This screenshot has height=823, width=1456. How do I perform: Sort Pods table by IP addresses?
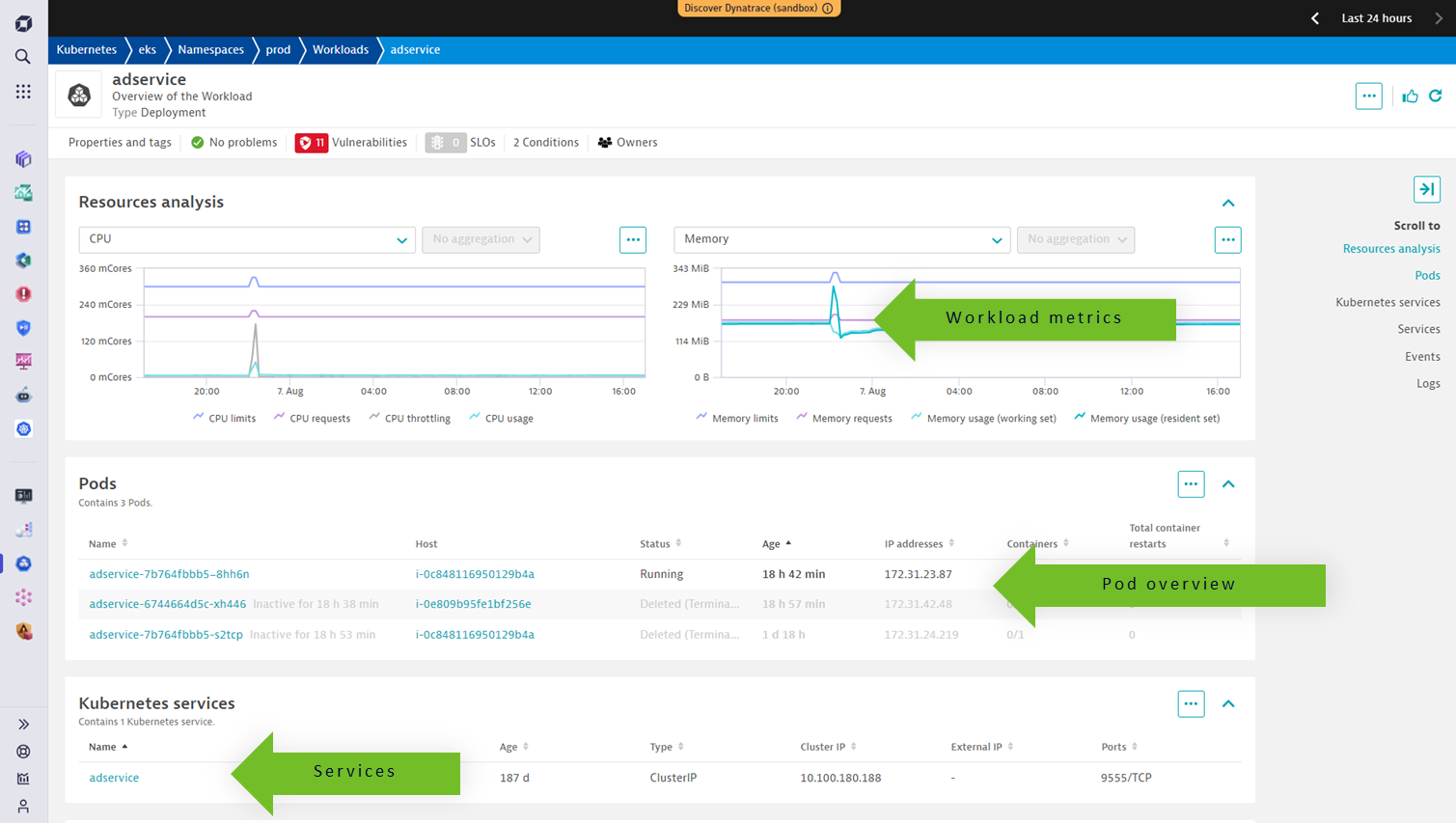(920, 544)
